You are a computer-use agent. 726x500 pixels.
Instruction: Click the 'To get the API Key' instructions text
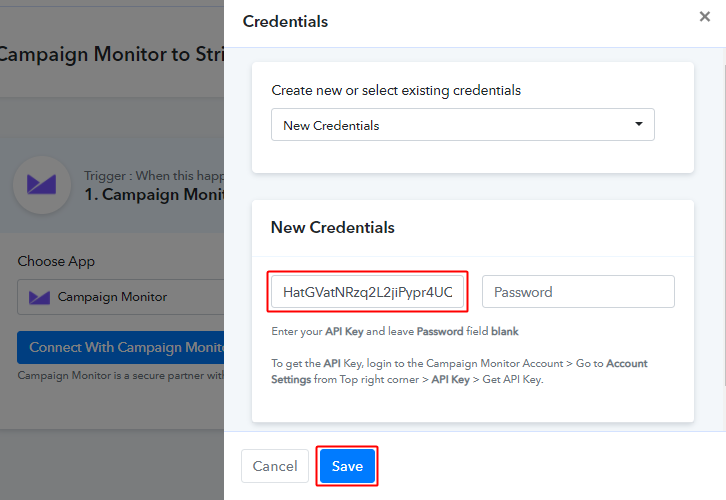(x=459, y=371)
